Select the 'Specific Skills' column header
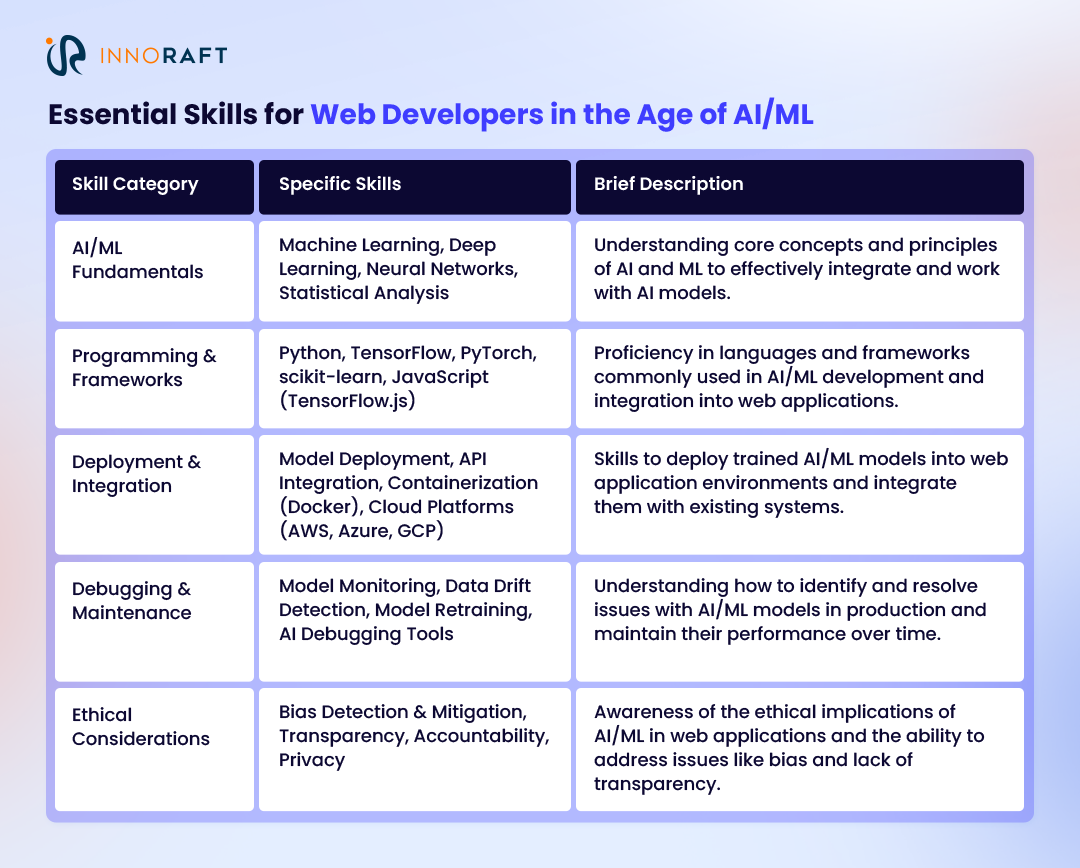1080x868 pixels. pyautogui.click(x=415, y=187)
